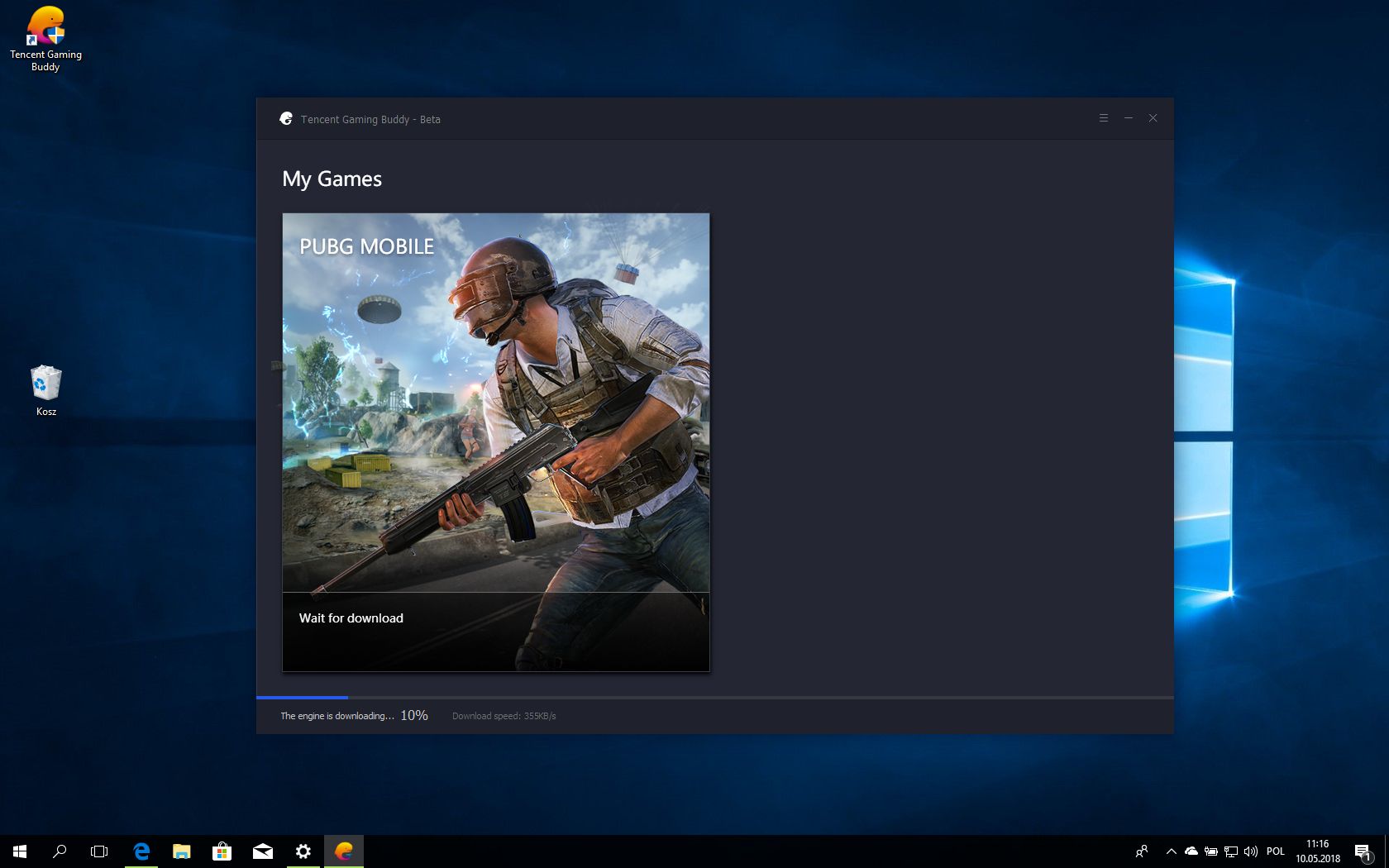The image size is (1389, 868).
Task: Click the 'Wait for download' label
Action: pos(351,618)
